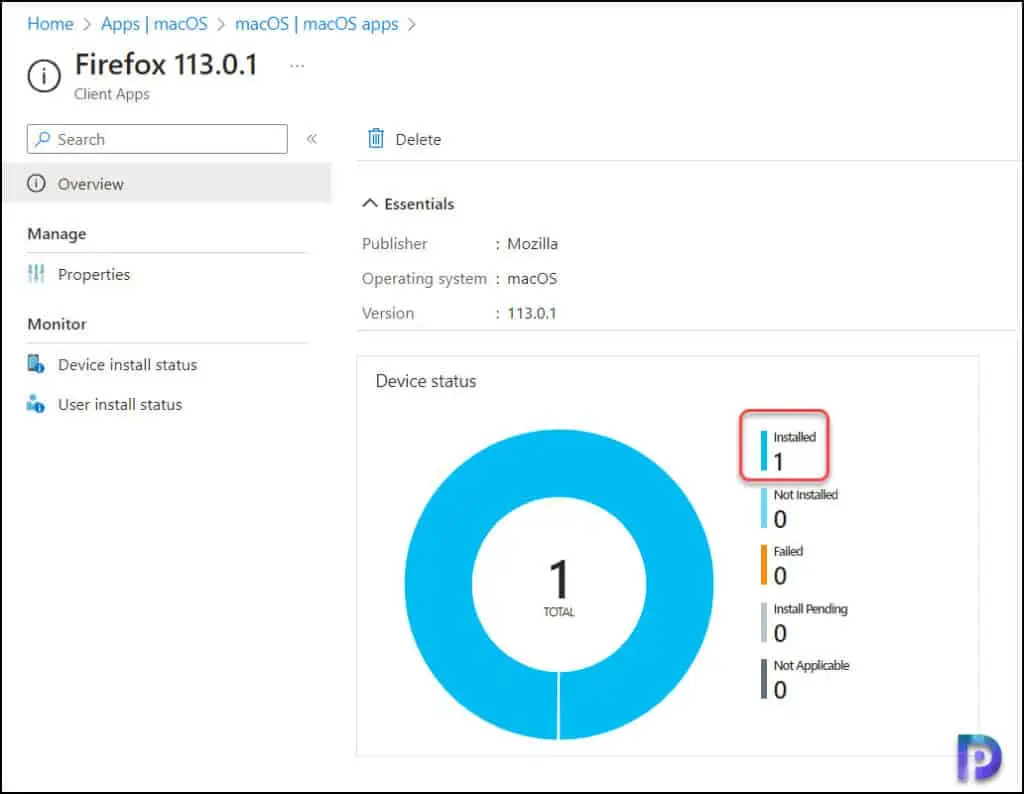Screen dimensions: 1024x794
Task: Click the info icon beside Firefox 113.0.1
Action: coord(44,76)
